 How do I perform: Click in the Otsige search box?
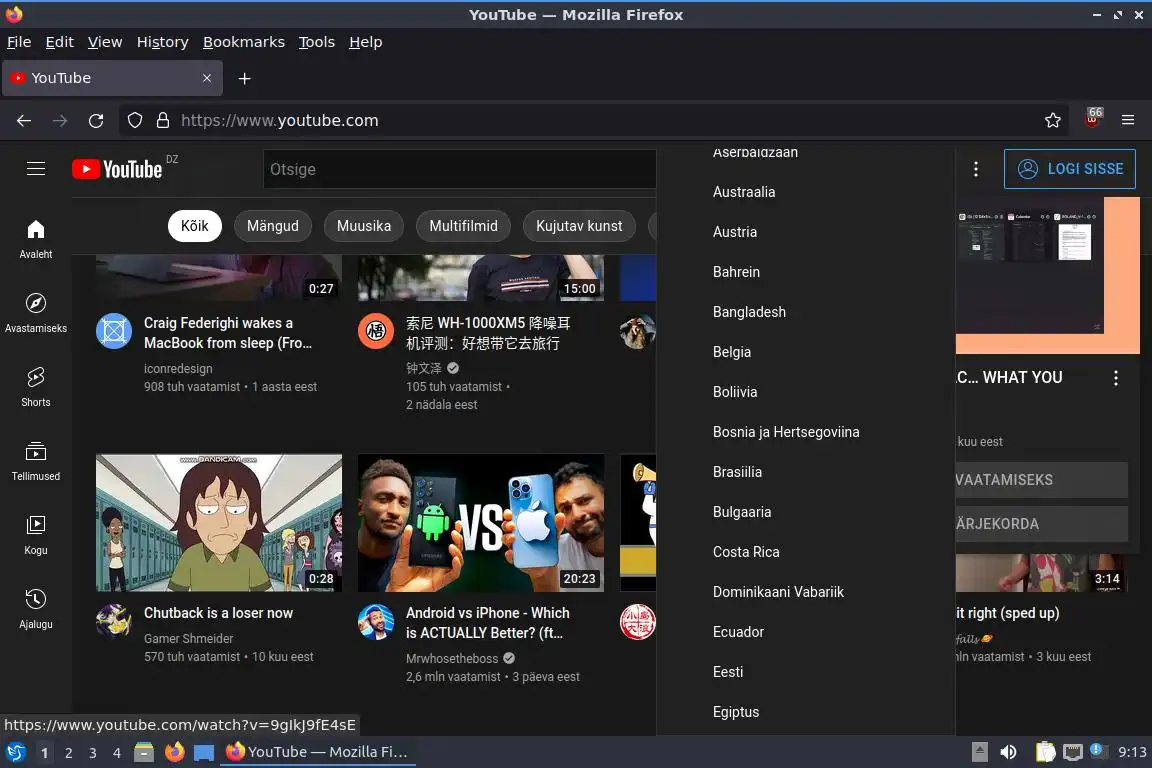pyautogui.click(x=459, y=170)
